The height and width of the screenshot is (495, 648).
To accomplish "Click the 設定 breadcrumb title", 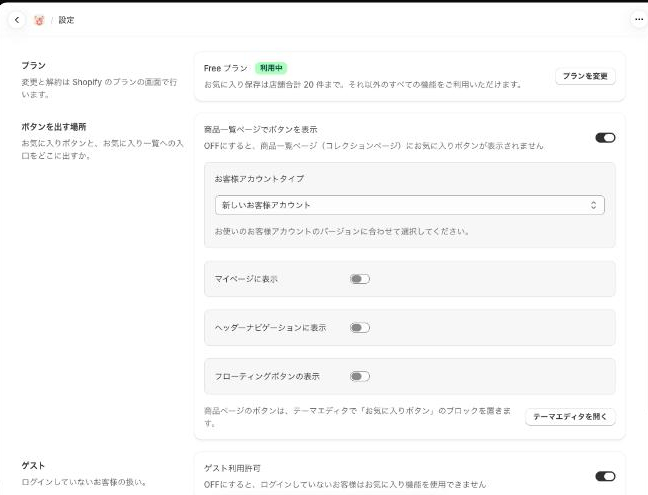I will (66, 20).
